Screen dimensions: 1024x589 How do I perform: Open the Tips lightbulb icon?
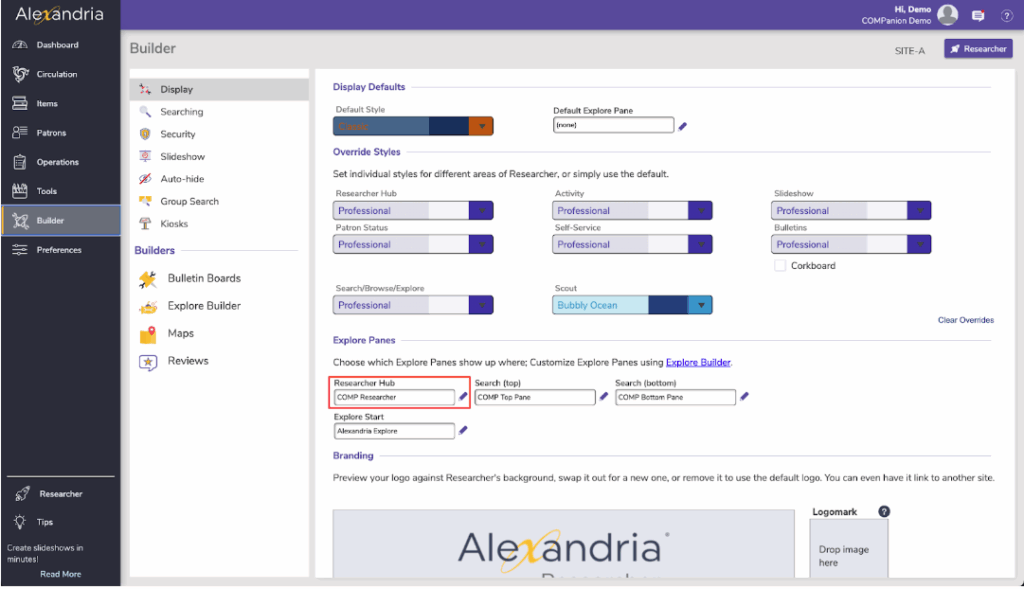click(x=20, y=522)
